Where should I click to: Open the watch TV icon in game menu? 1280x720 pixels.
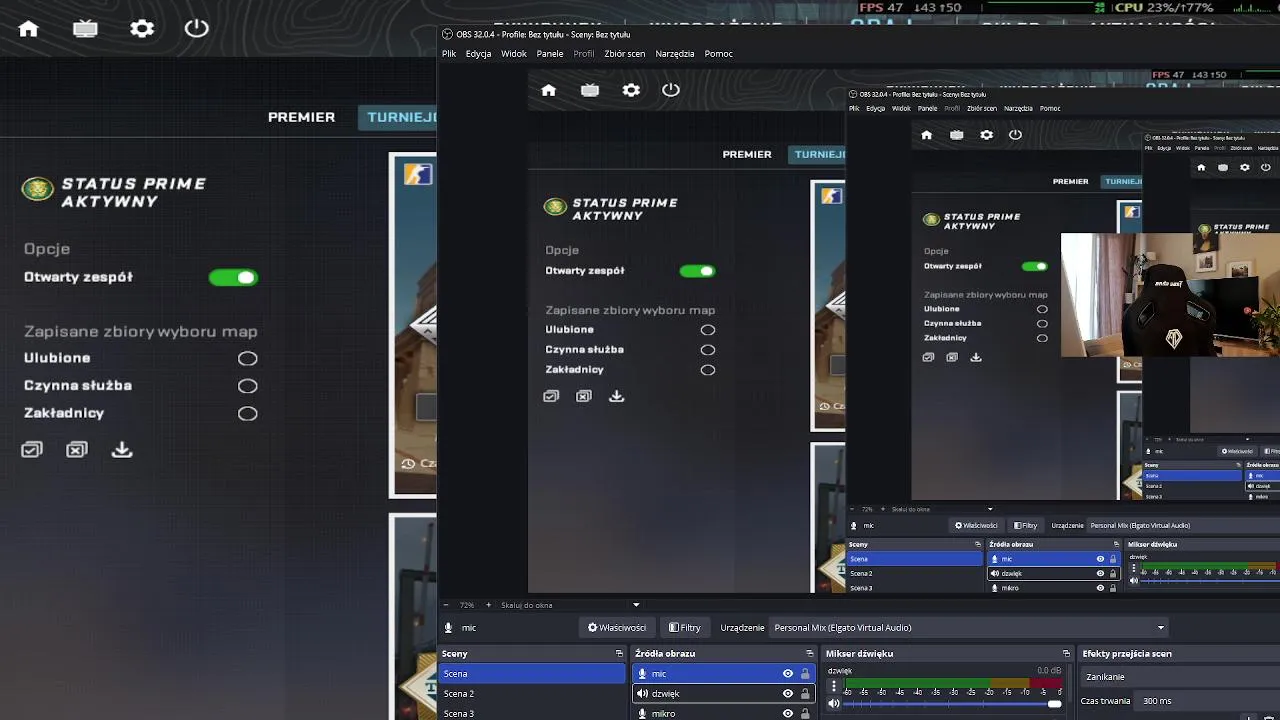click(85, 29)
